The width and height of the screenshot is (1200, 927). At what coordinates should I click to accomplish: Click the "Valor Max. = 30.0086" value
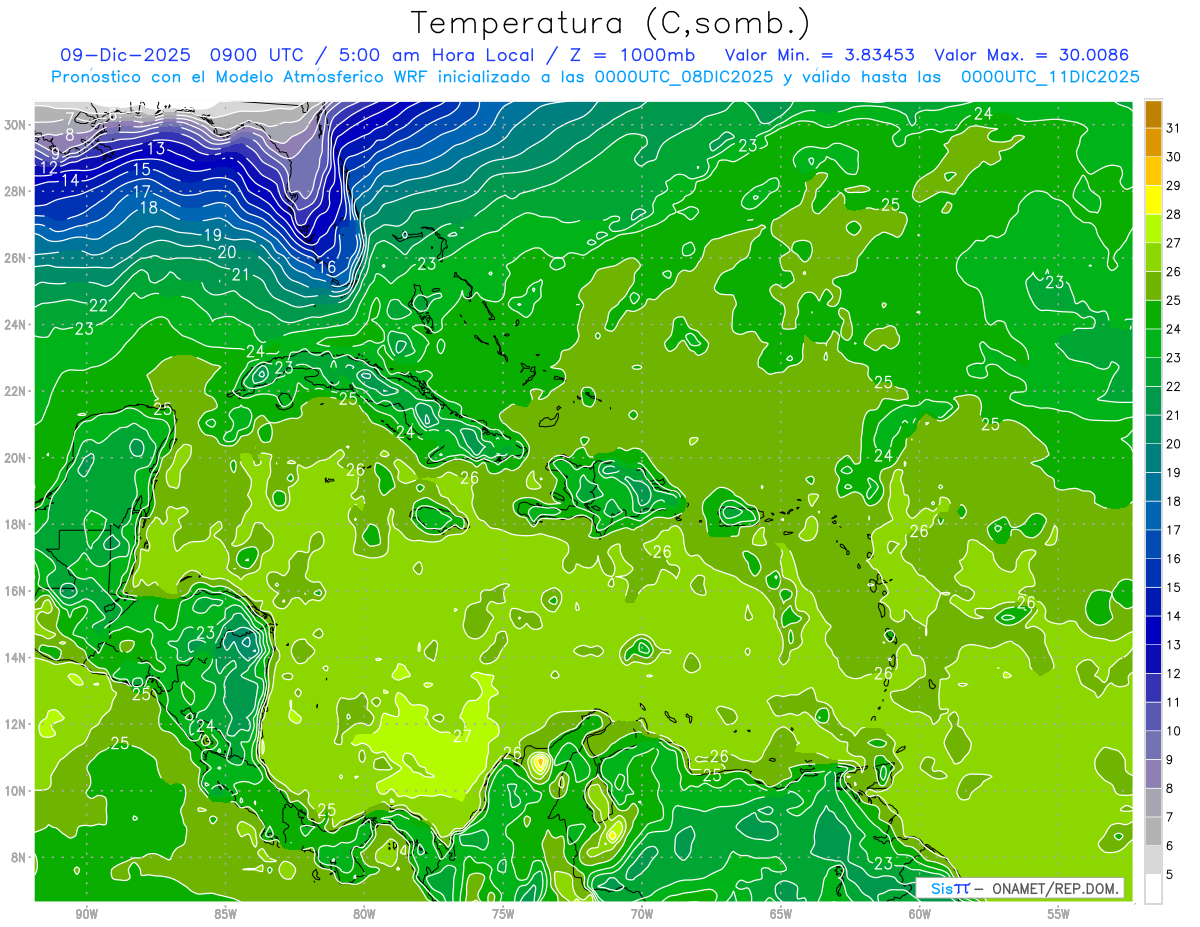1031,55
